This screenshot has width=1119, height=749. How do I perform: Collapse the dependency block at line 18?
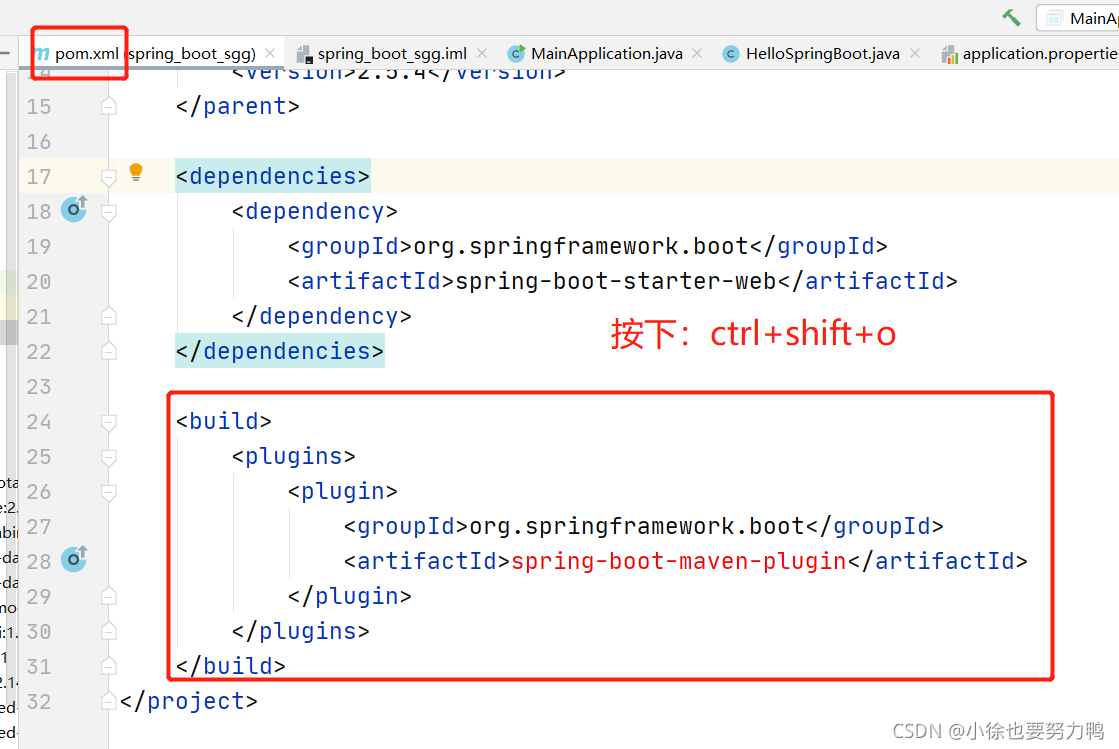pos(108,212)
